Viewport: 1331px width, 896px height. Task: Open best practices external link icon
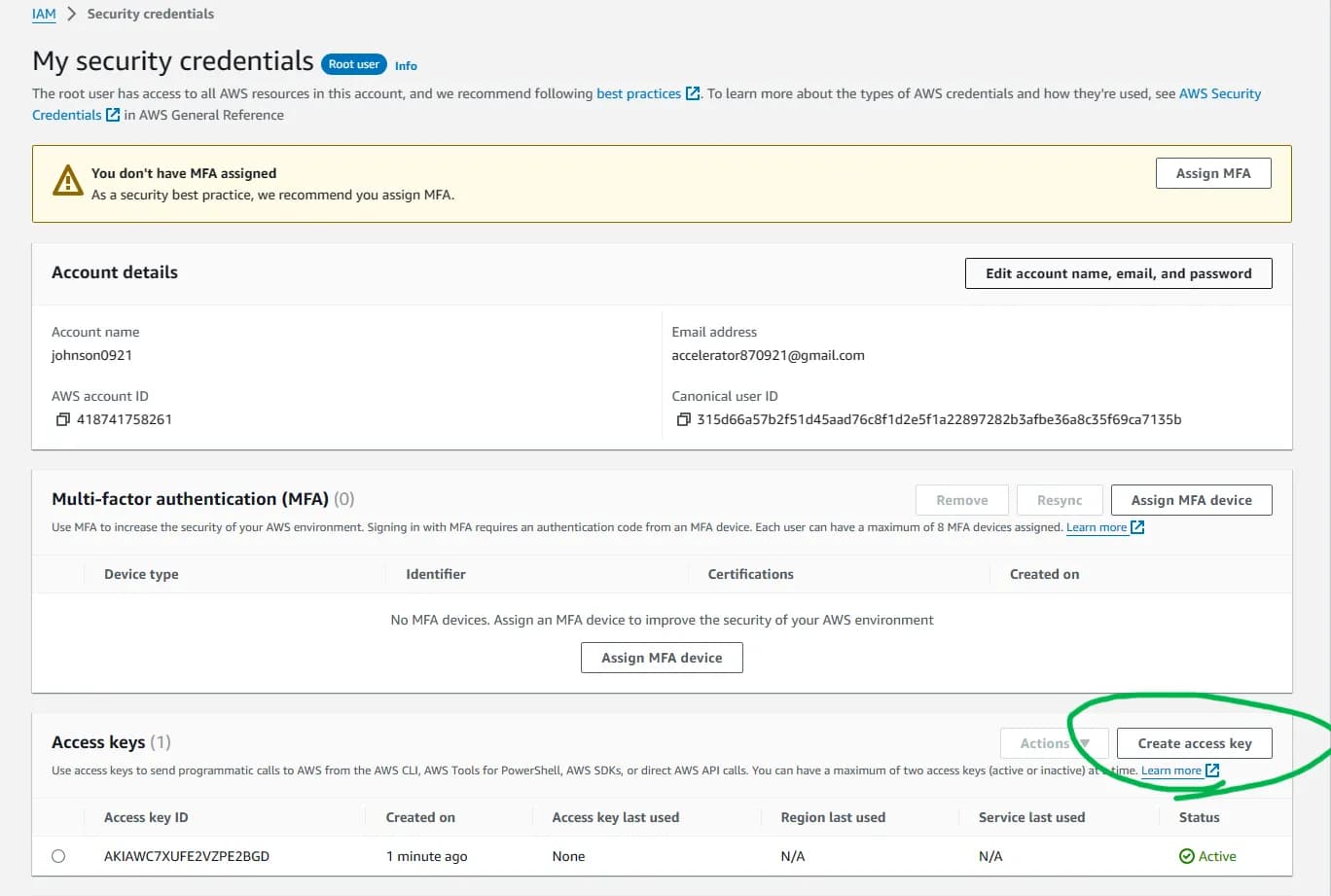coord(692,93)
